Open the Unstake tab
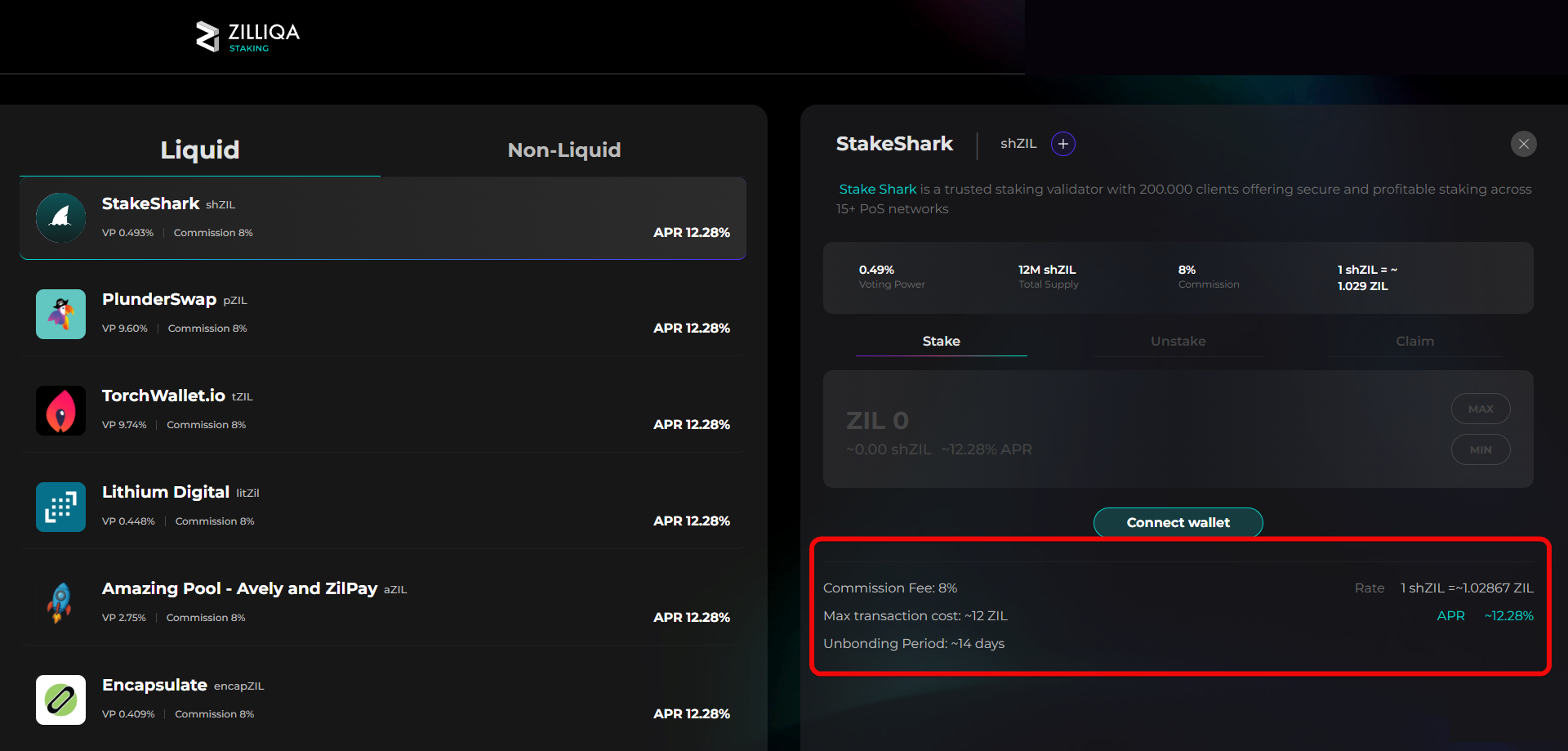Image resolution: width=1568 pixels, height=751 pixels. 1178,342
